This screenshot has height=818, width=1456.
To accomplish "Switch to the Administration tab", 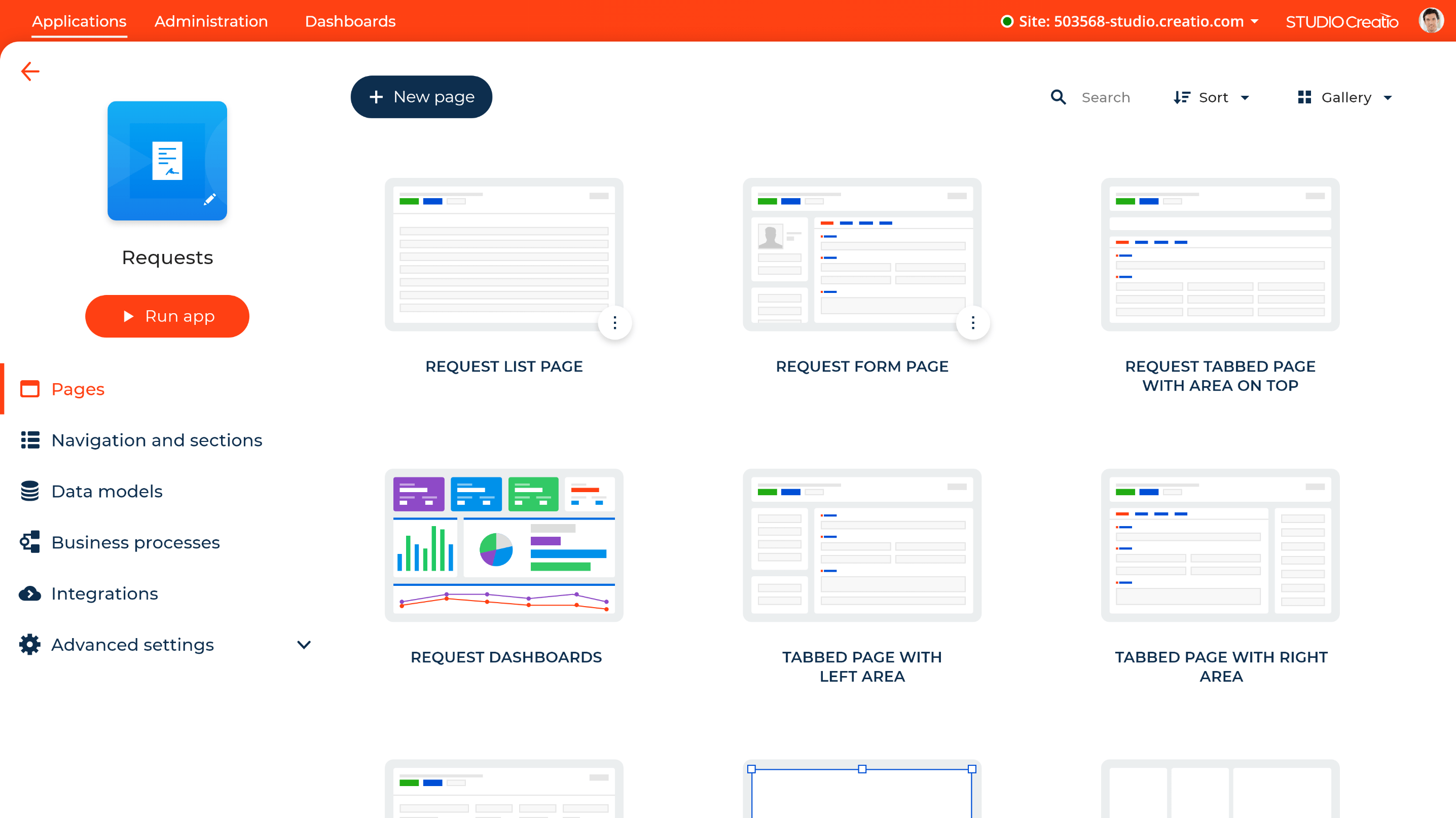I will pos(211,21).
